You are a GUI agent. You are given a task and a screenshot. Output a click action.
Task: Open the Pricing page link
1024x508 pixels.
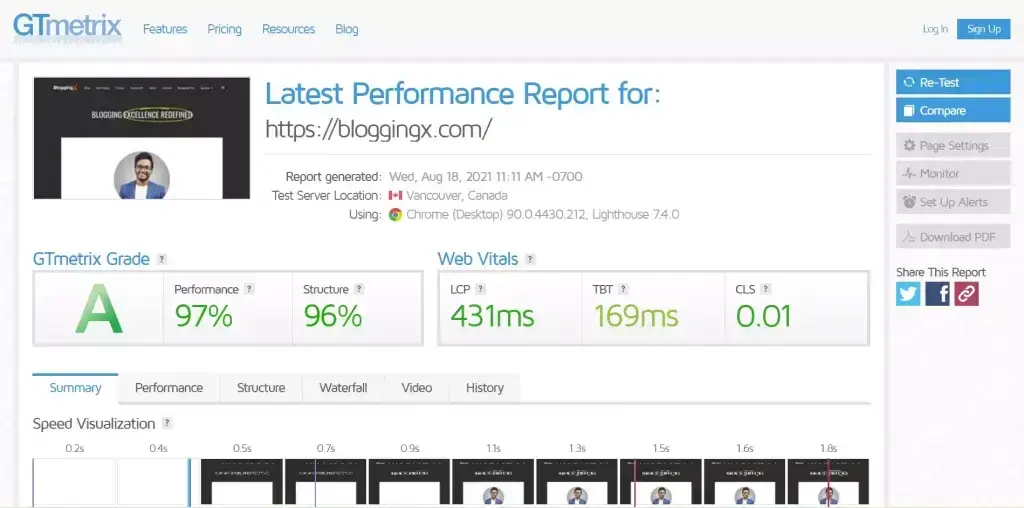coord(225,29)
